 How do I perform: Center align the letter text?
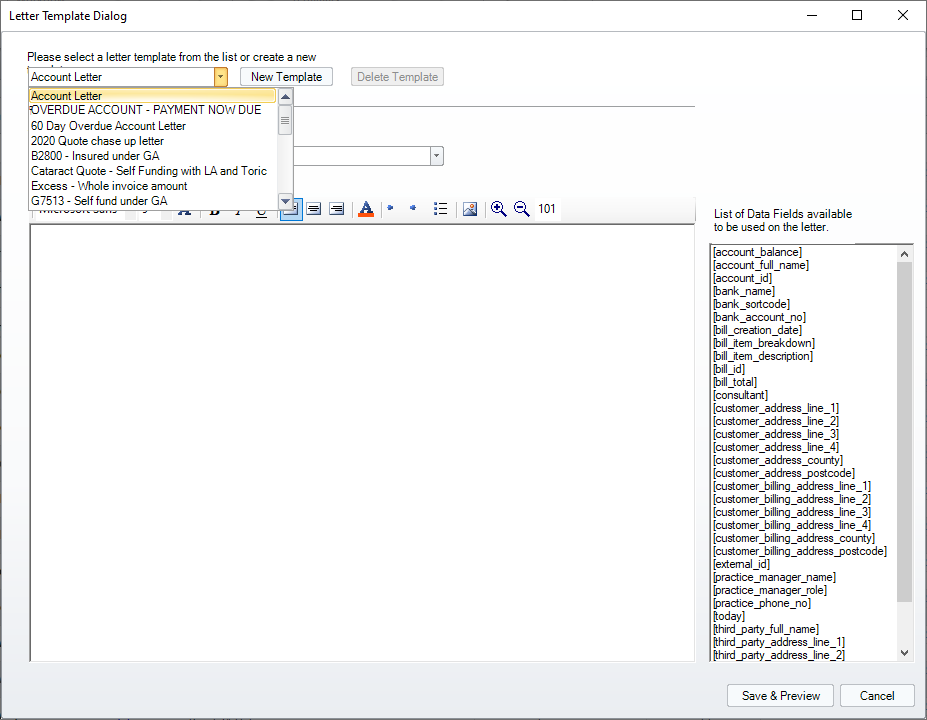313,209
